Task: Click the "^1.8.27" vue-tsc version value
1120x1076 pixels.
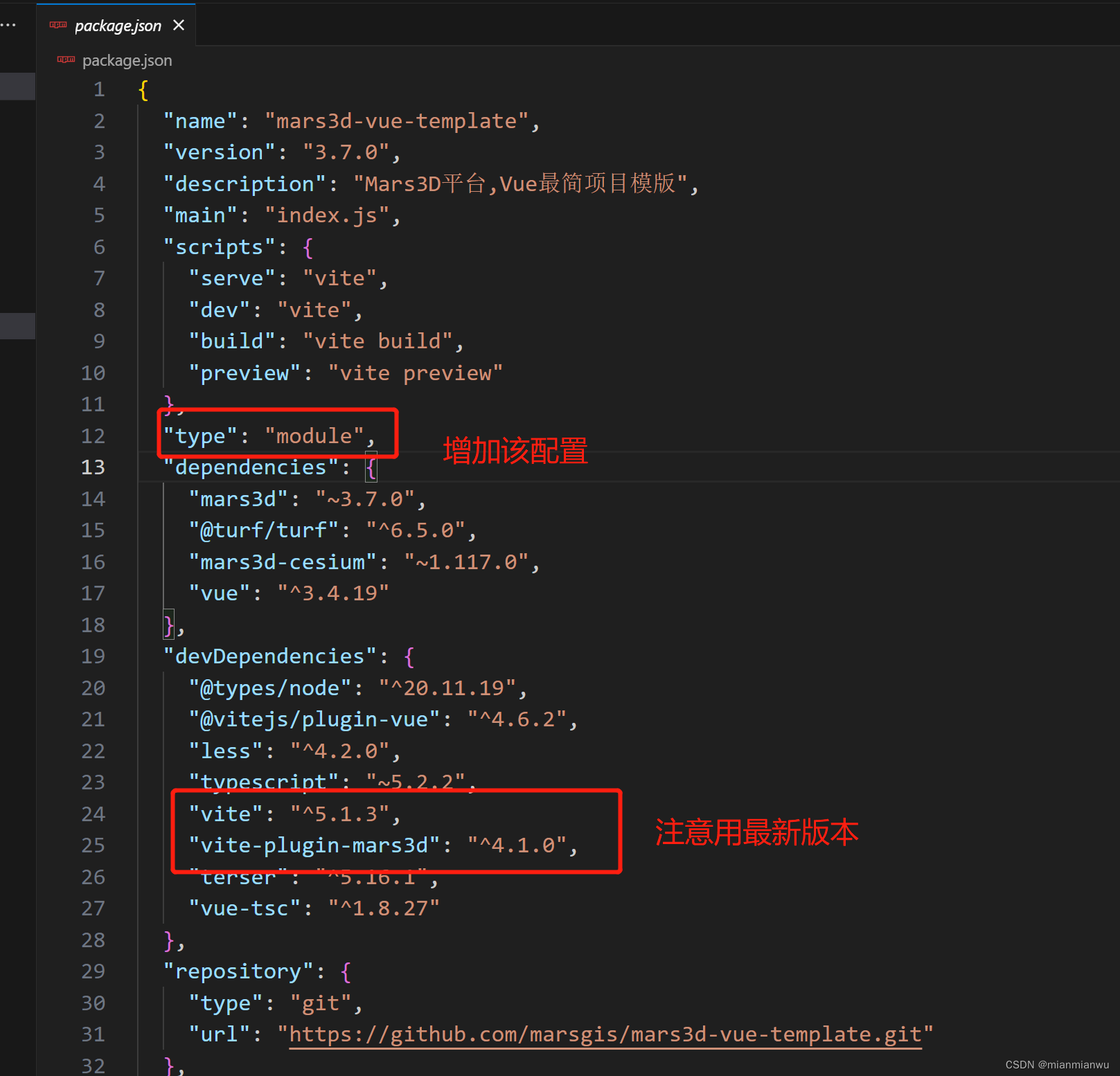Action: coord(384,908)
